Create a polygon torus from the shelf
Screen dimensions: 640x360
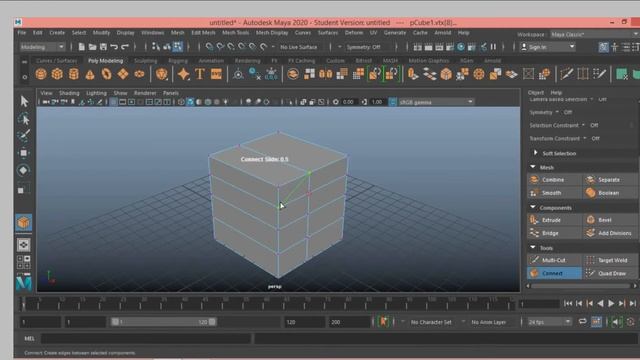click(x=106, y=74)
